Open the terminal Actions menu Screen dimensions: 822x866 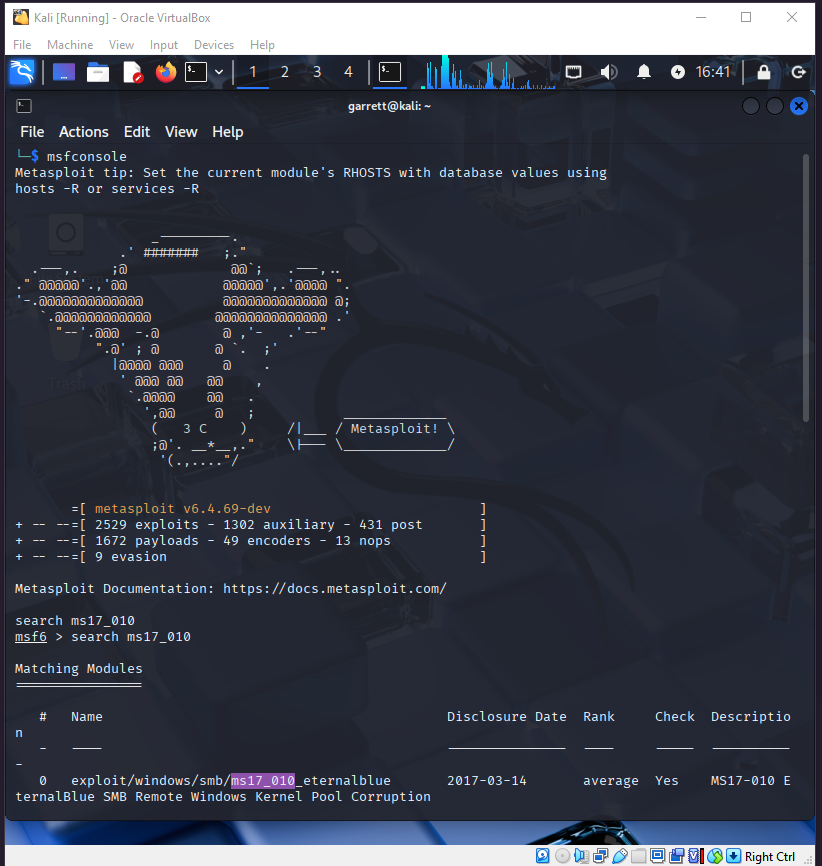(x=84, y=132)
